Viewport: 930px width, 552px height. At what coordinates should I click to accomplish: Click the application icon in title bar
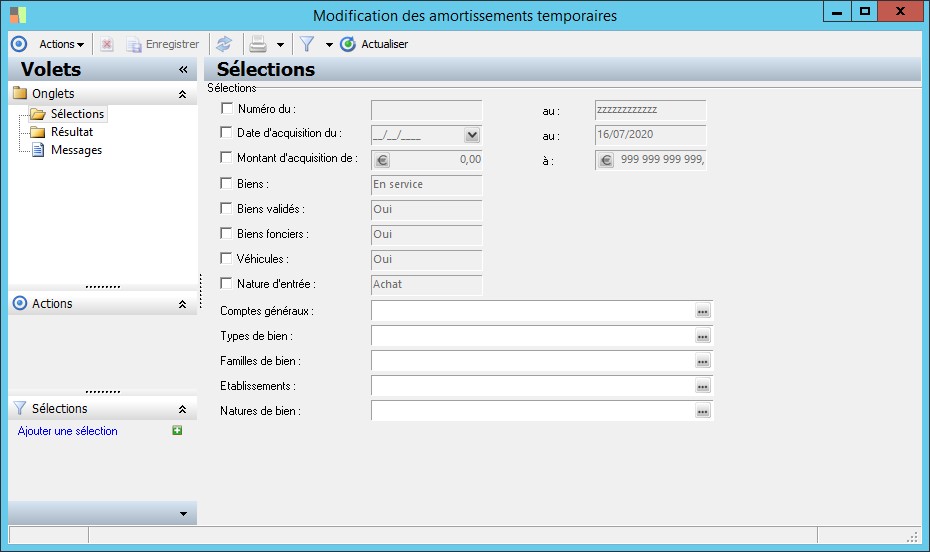[x=18, y=15]
